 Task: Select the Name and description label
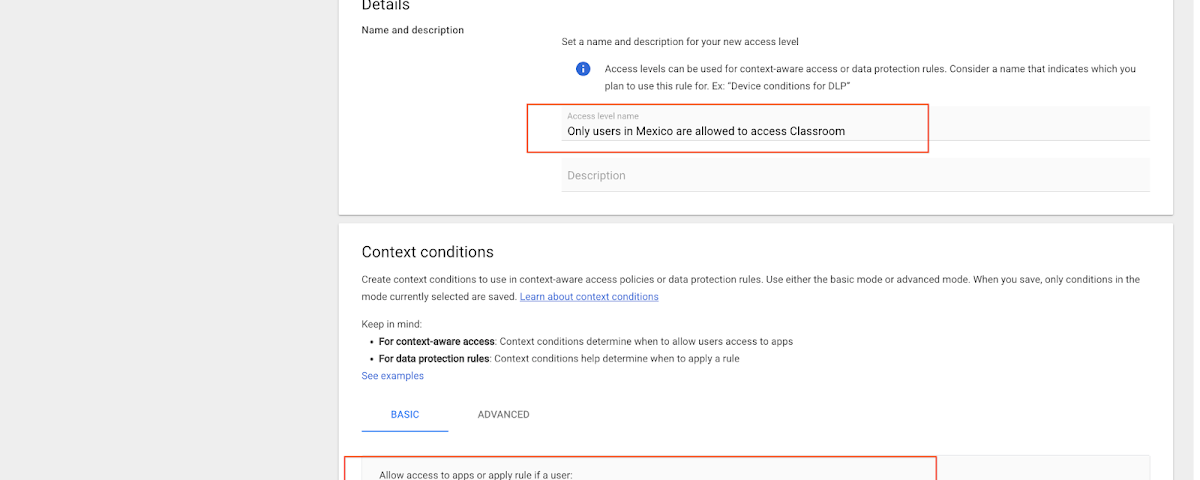coord(413,30)
